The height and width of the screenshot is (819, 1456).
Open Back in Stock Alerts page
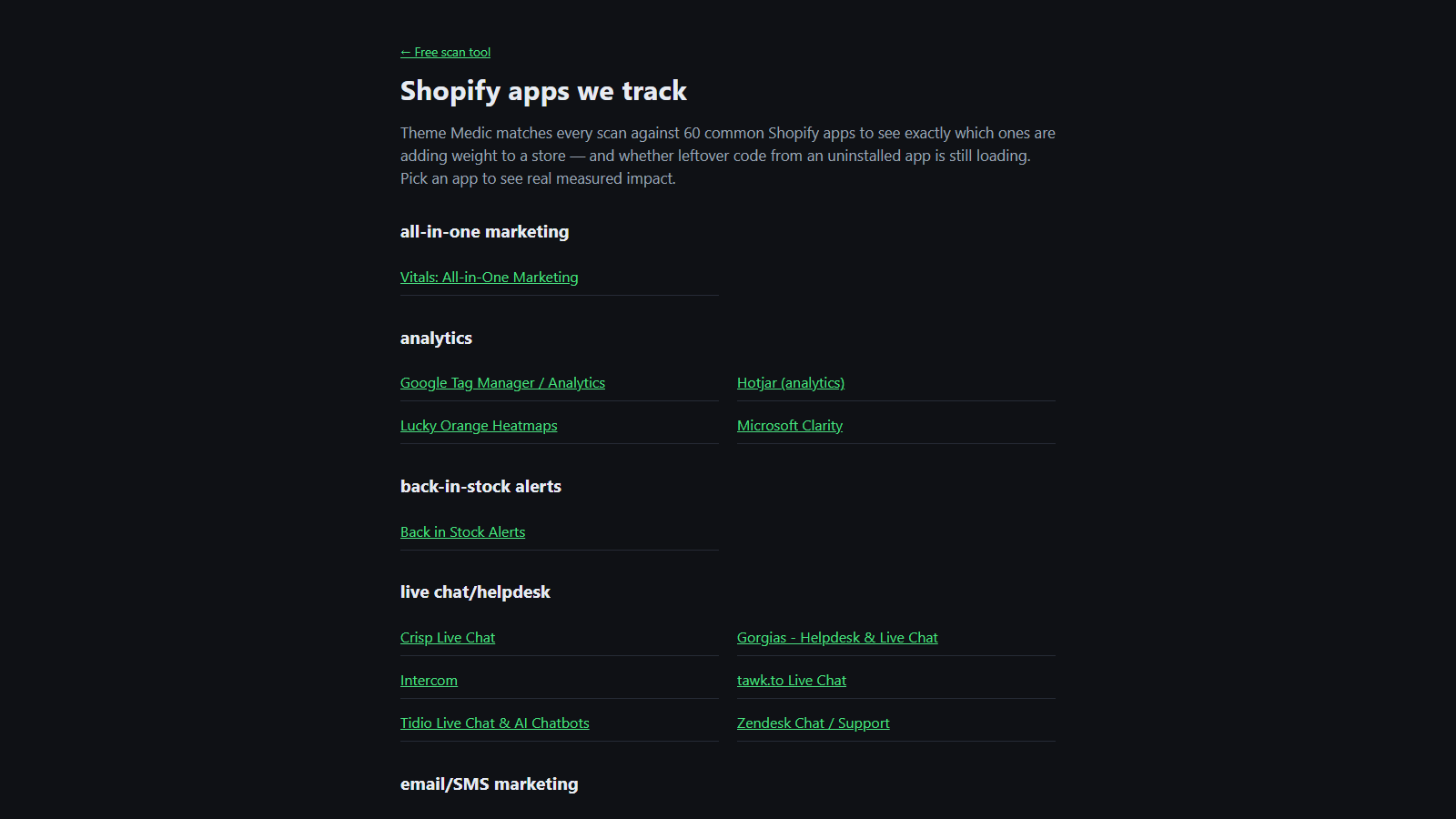[x=462, y=532]
